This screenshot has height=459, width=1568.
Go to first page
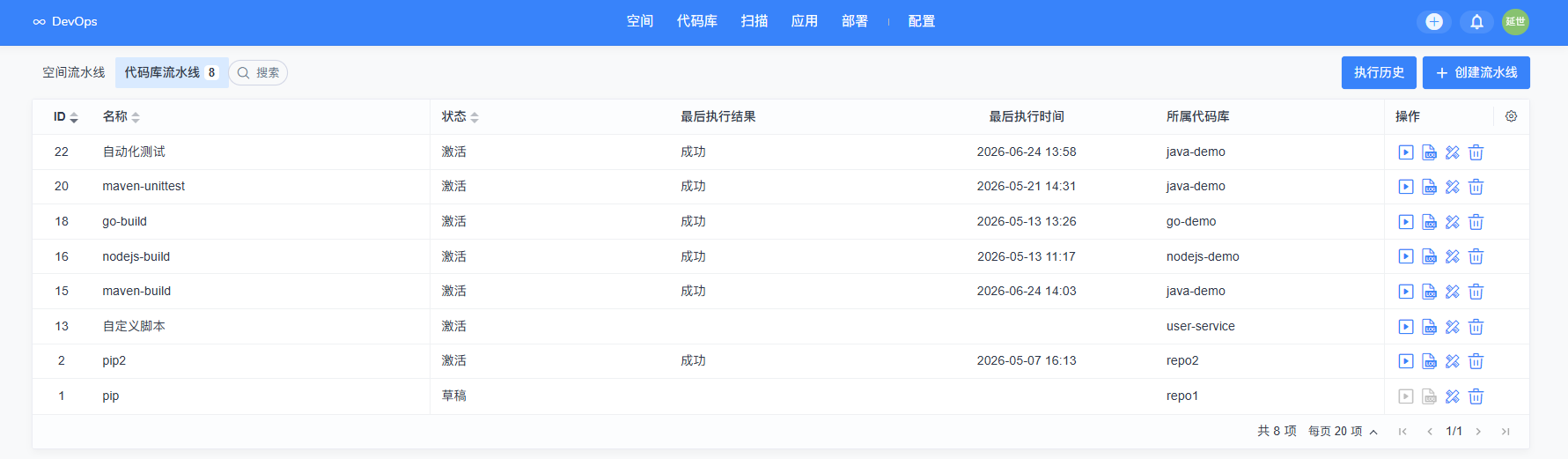1402,432
